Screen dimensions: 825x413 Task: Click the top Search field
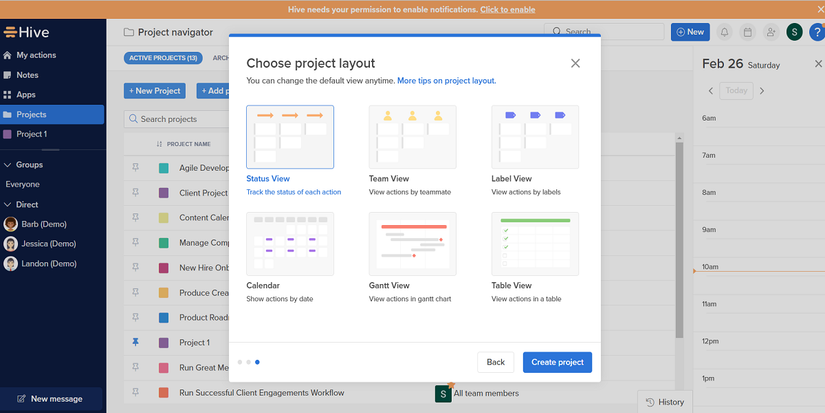pyautogui.click(x=604, y=32)
